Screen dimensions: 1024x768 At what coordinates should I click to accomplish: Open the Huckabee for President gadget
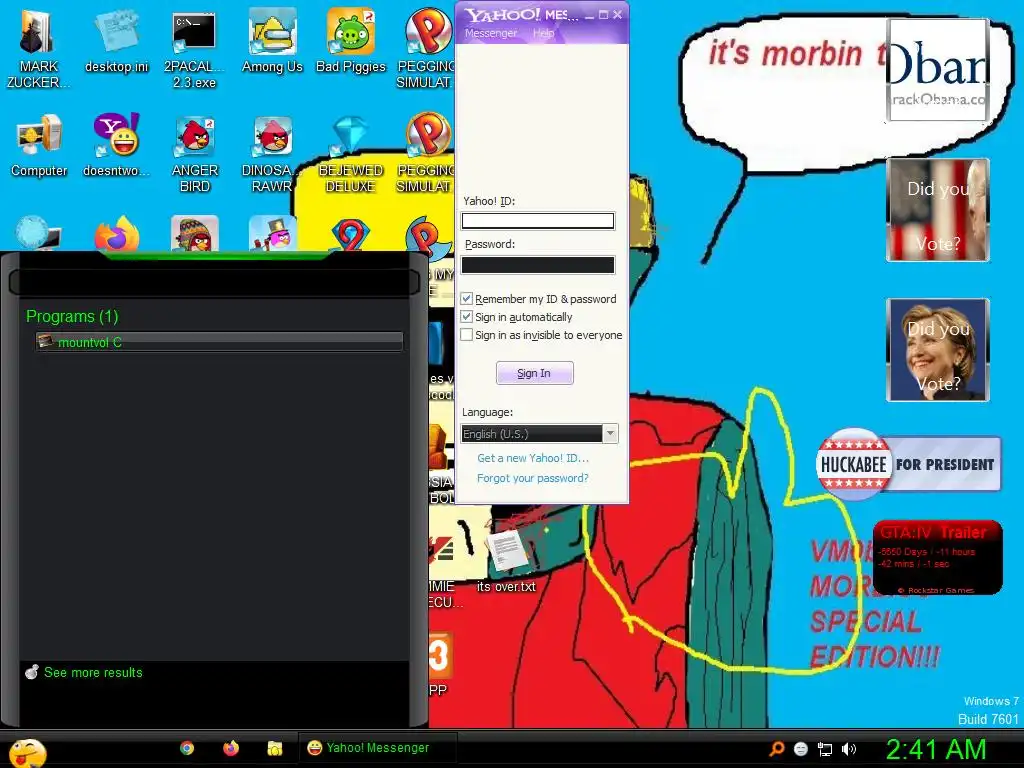click(908, 464)
